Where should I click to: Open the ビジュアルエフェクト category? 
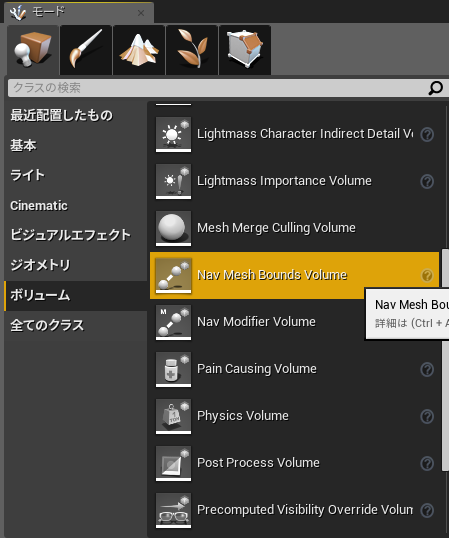pos(70,235)
